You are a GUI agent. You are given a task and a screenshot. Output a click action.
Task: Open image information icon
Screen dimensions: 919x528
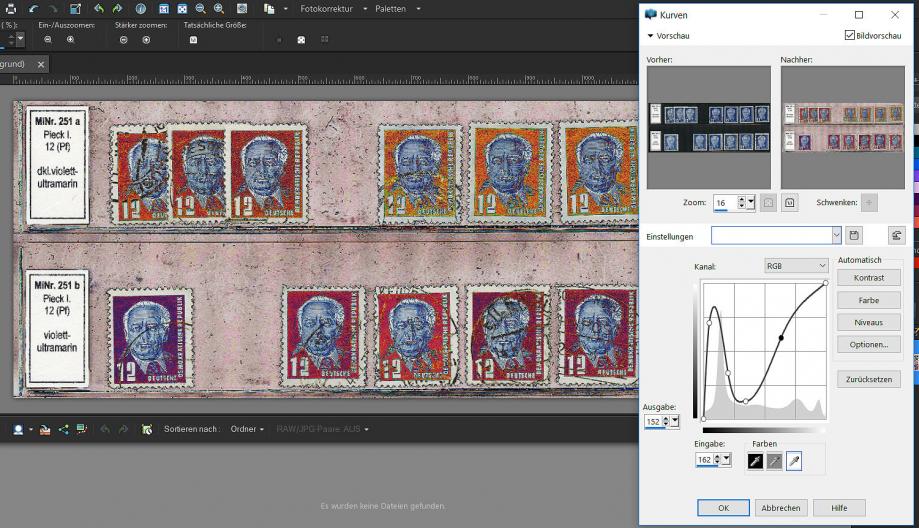[x=141, y=9]
